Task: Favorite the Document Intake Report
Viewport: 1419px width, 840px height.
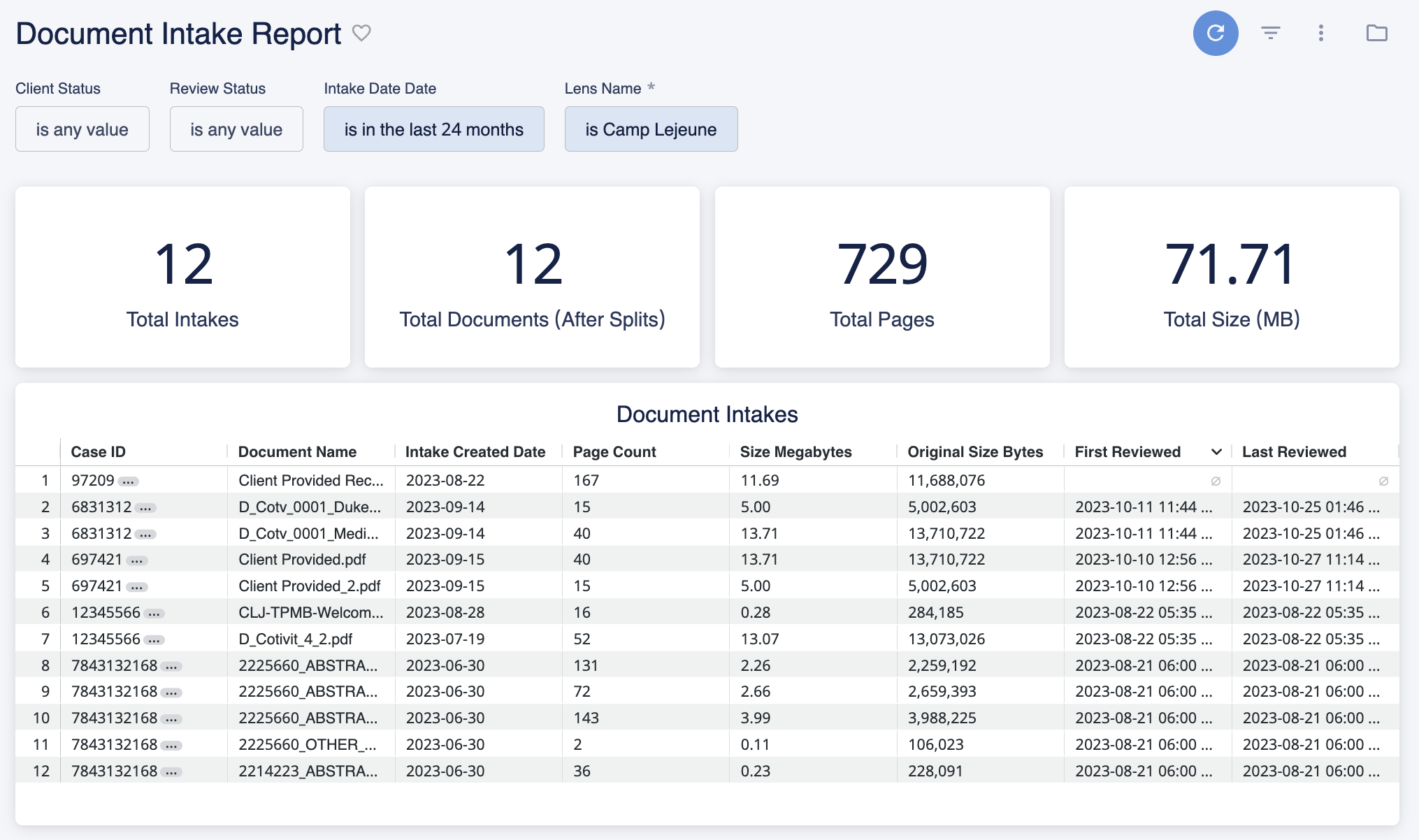Action: coord(362,33)
